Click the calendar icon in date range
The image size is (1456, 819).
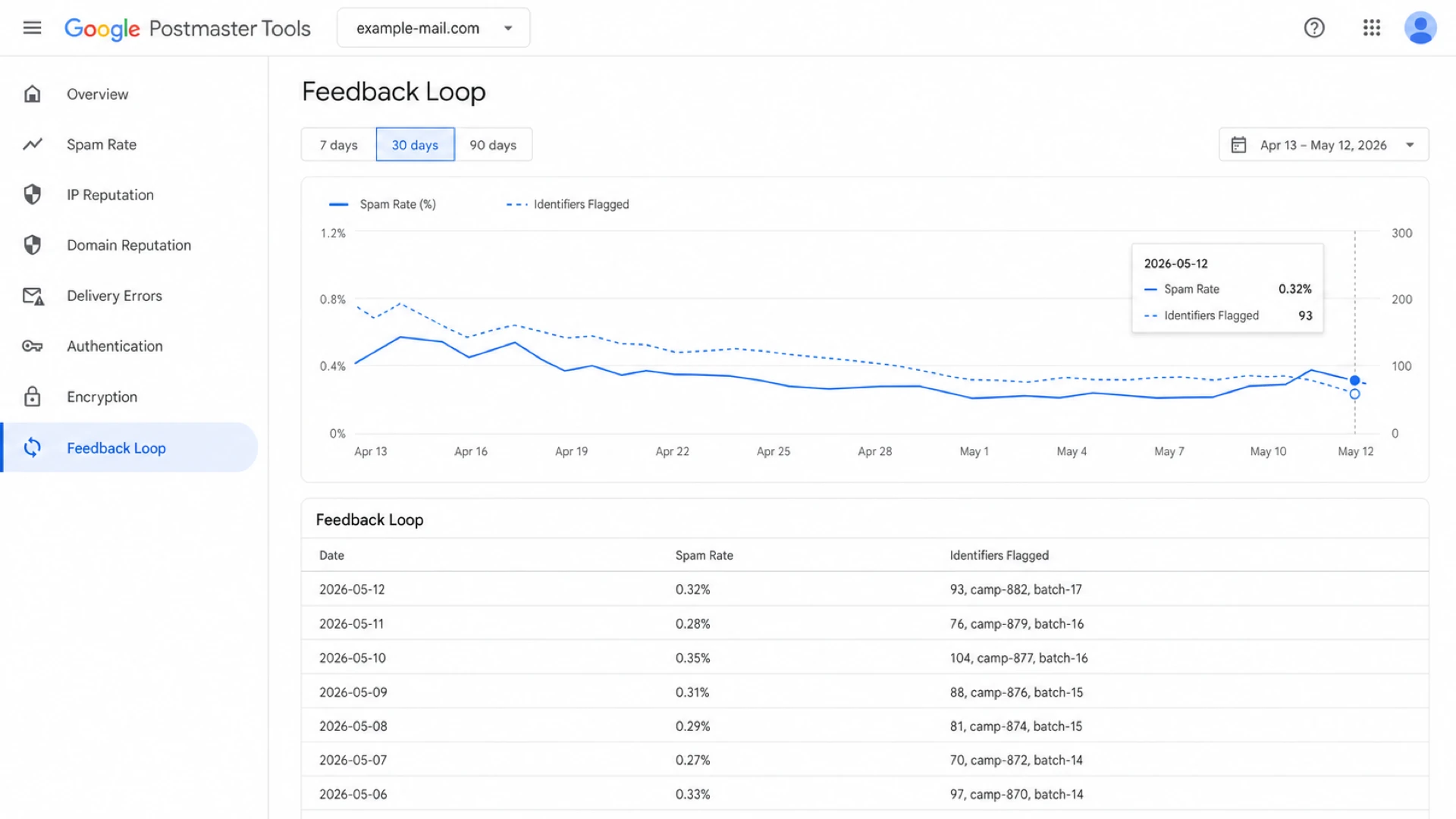tap(1238, 145)
